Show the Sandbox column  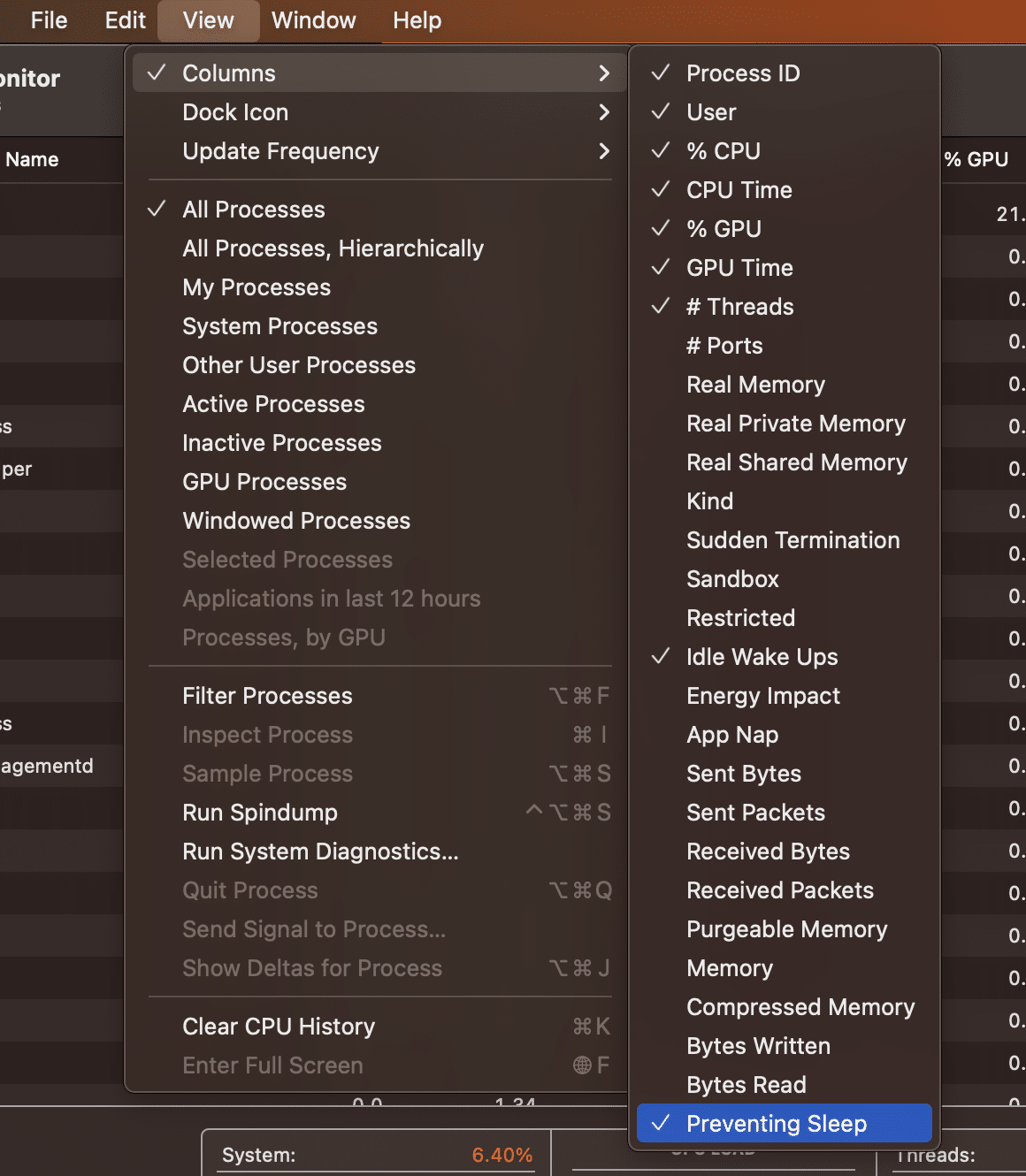pos(784,579)
